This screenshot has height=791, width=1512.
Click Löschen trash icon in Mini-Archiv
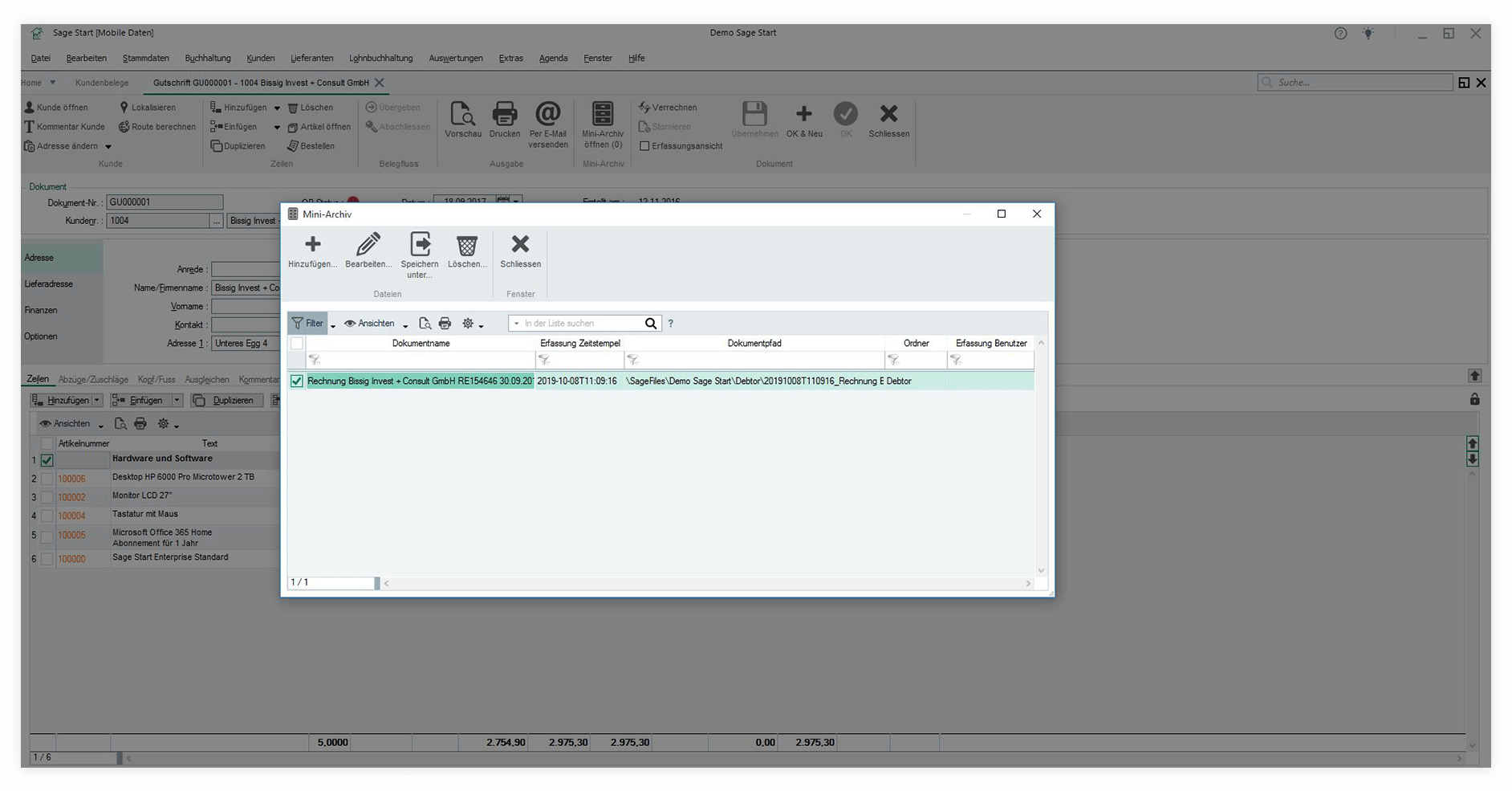coord(467,245)
